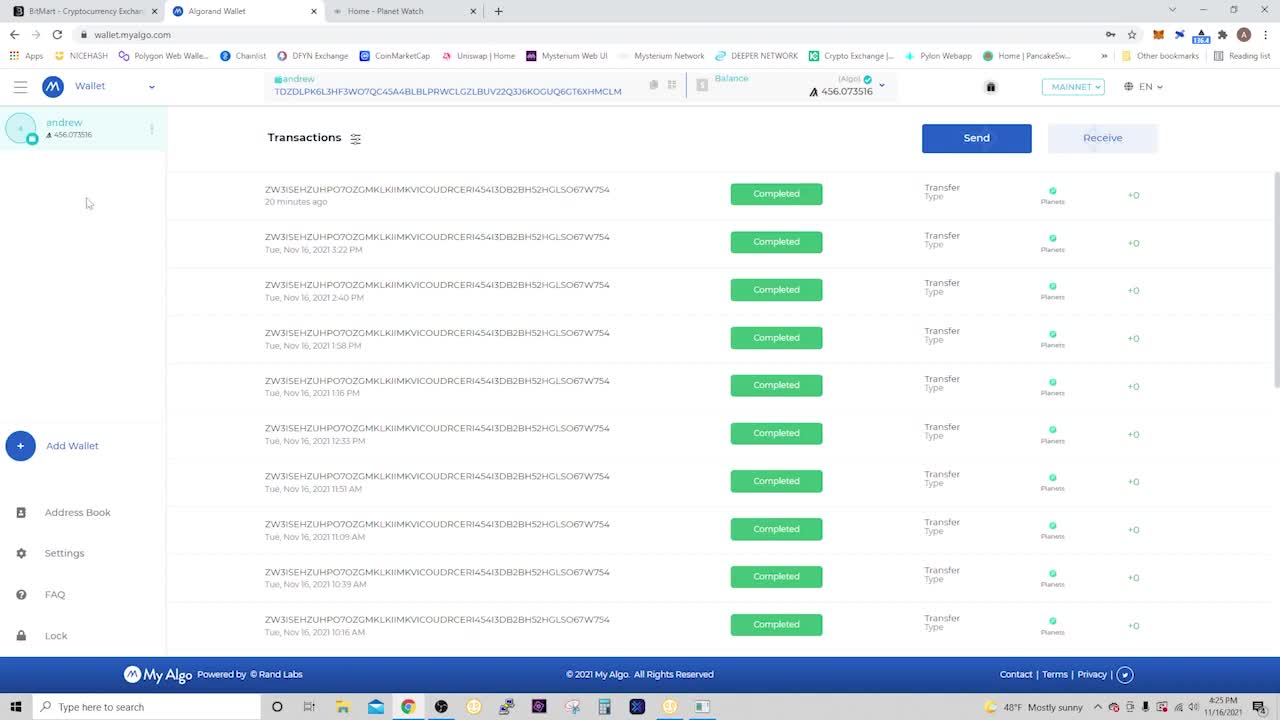Open Mail app from taskbar

375,707
